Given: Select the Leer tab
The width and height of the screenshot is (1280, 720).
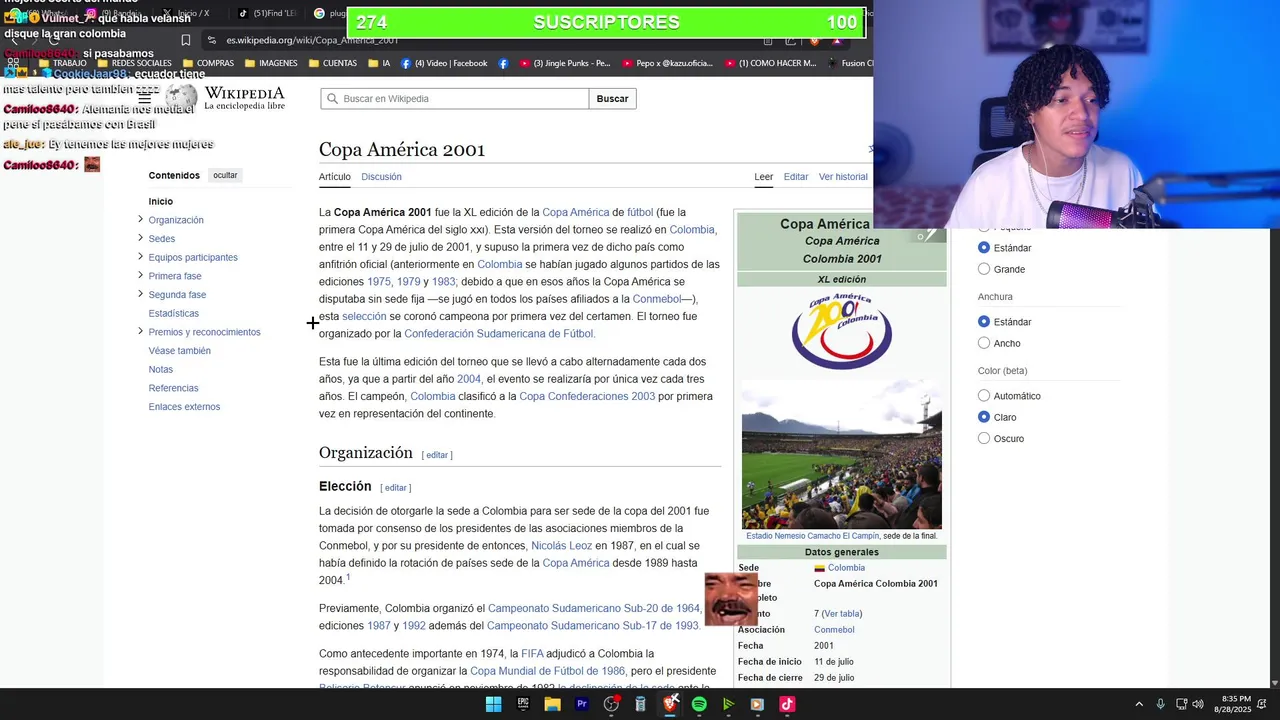Looking at the screenshot, I should (x=763, y=177).
